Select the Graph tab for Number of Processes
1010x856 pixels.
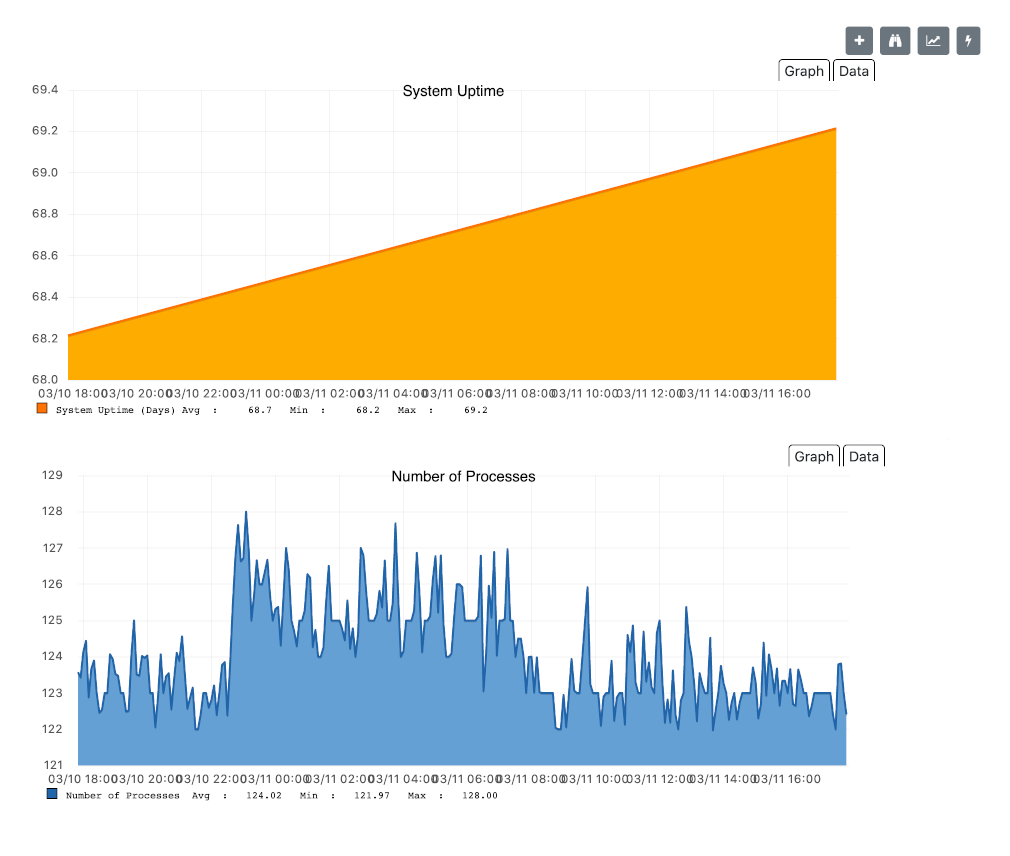(814, 456)
